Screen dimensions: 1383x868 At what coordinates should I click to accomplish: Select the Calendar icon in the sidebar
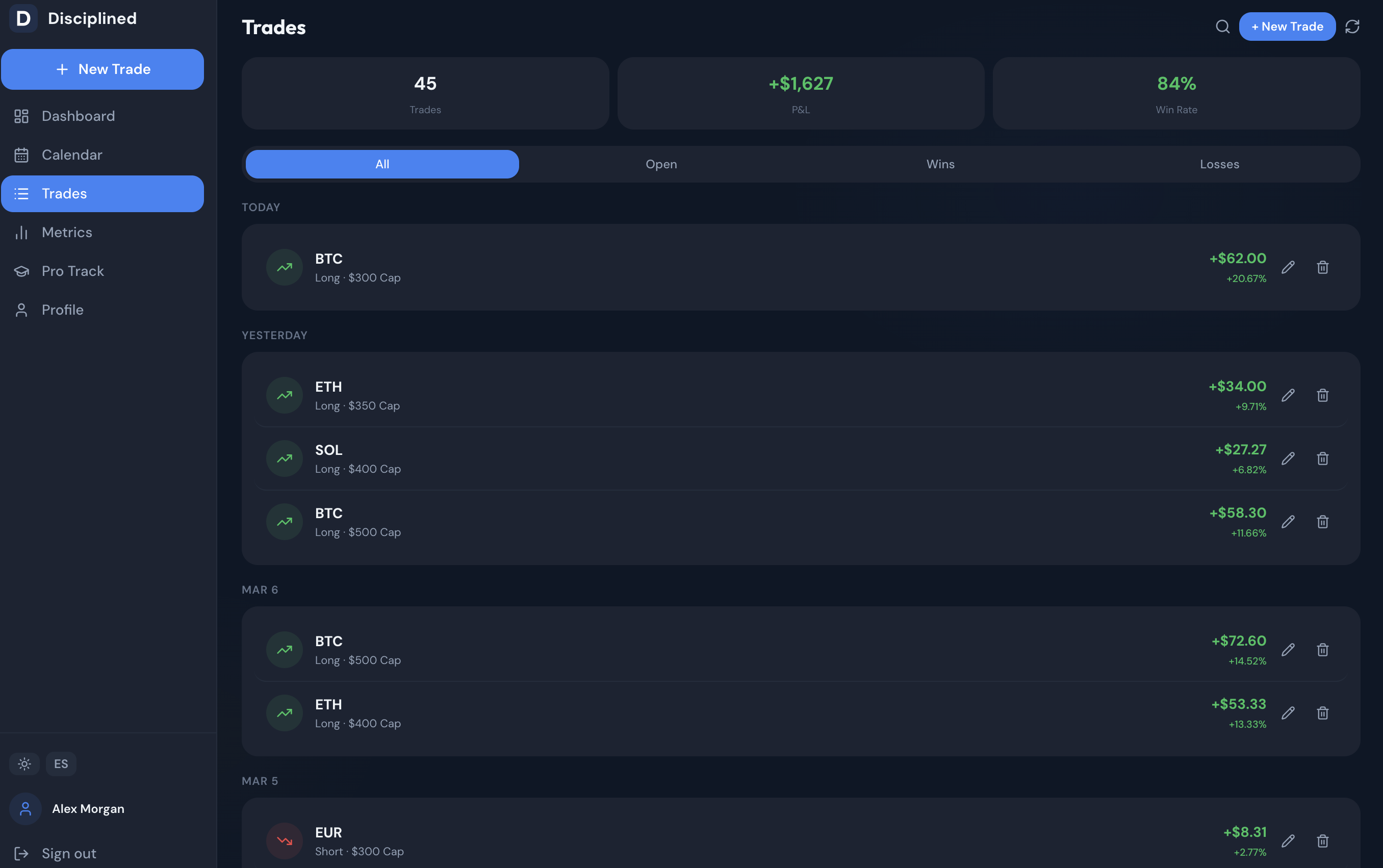[x=22, y=155]
